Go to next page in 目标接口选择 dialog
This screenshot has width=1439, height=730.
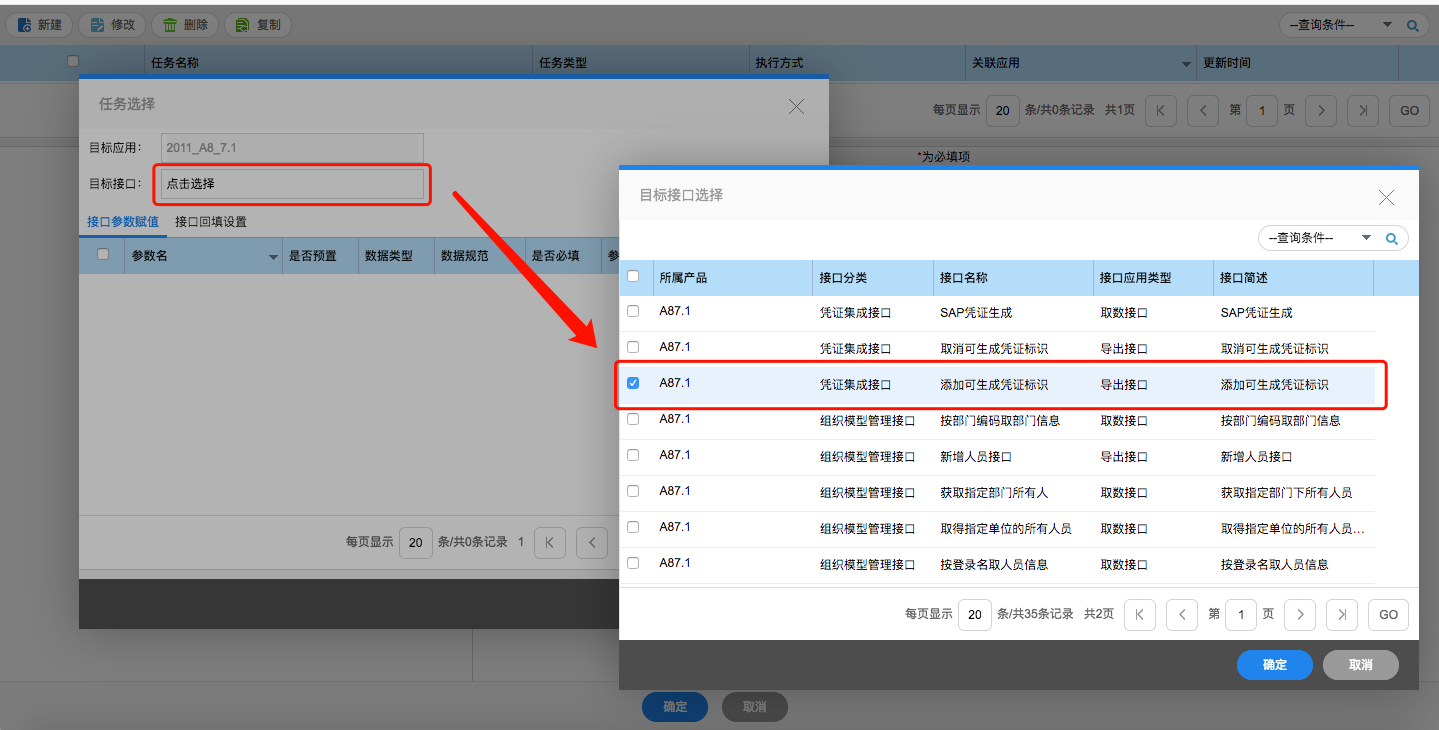coord(1299,615)
